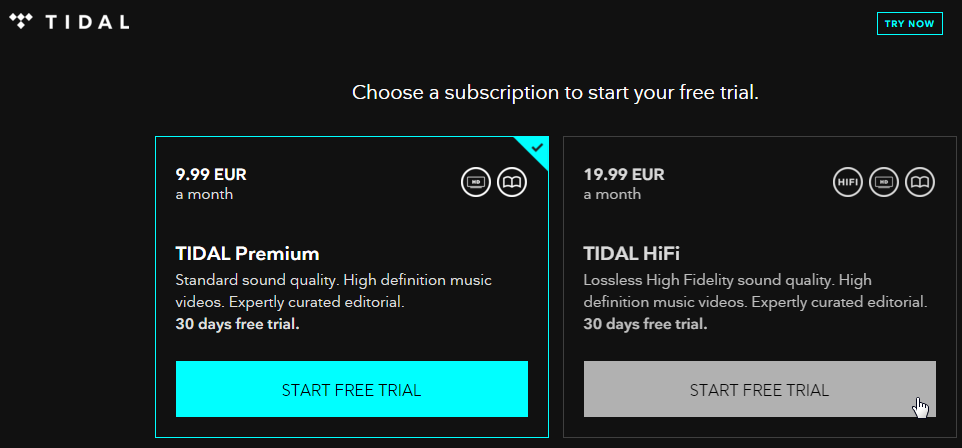Click the HIFI badge icon
Screen dimensions: 962x448
847,182
